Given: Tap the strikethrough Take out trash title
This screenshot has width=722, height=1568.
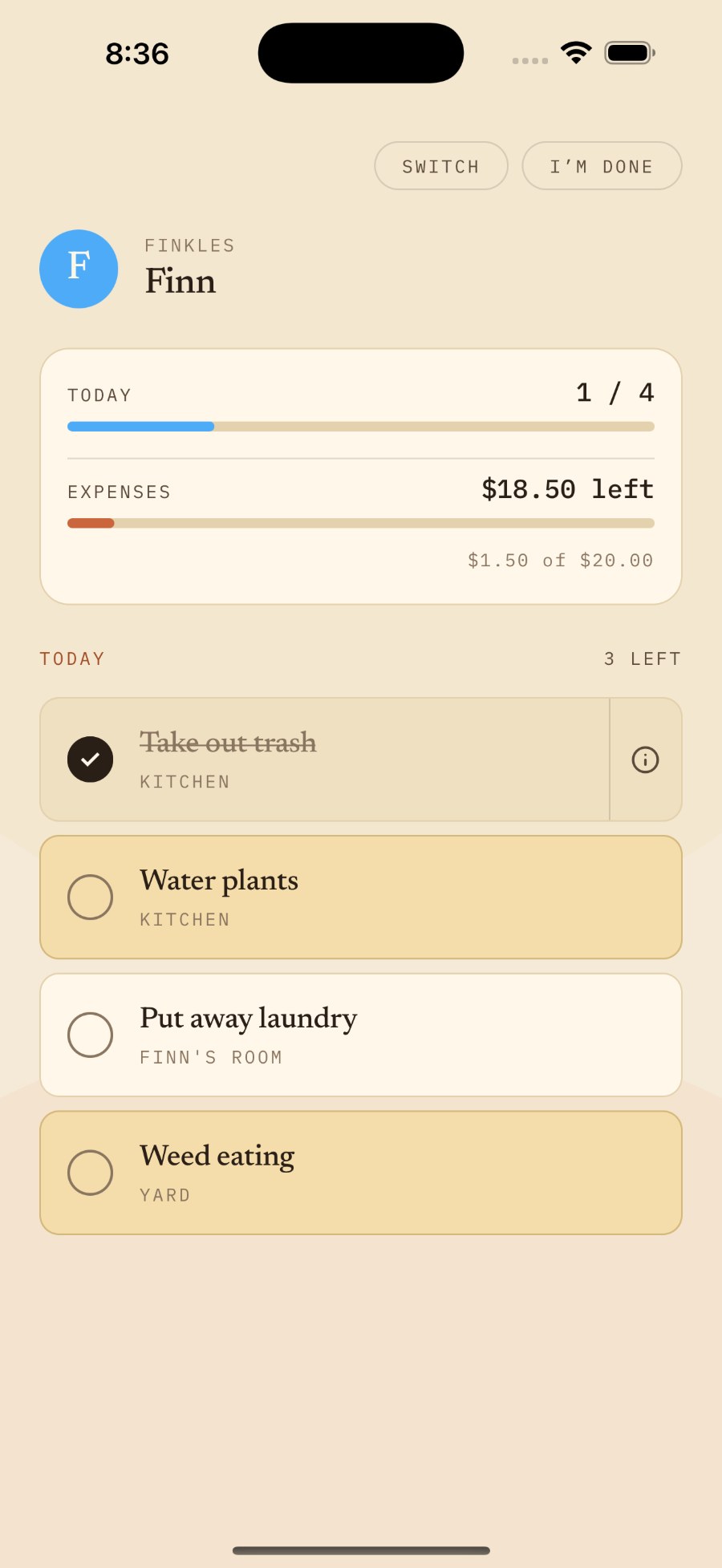Looking at the screenshot, I should click(228, 743).
